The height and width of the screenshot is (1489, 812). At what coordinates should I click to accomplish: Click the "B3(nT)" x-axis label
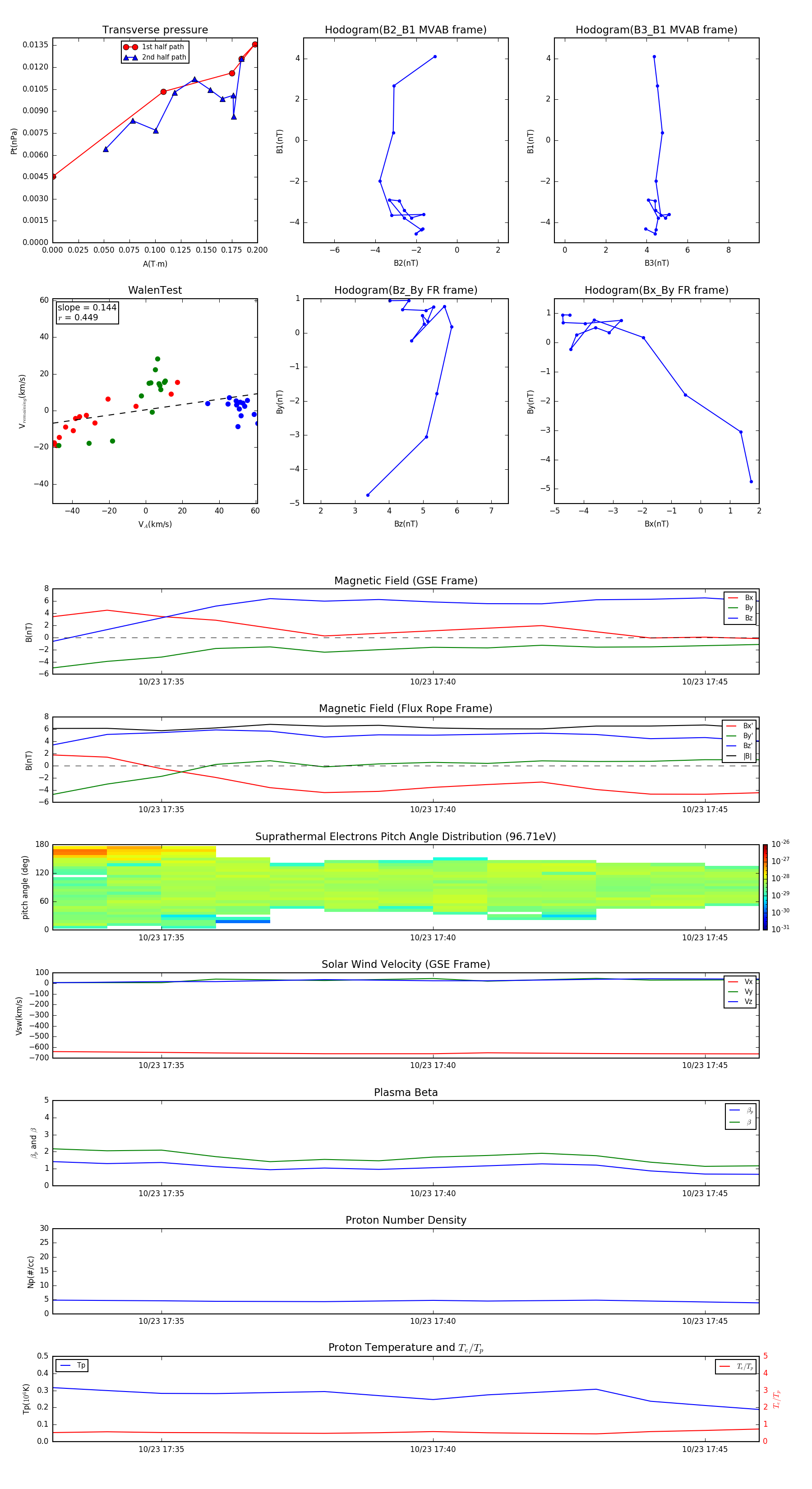(656, 263)
